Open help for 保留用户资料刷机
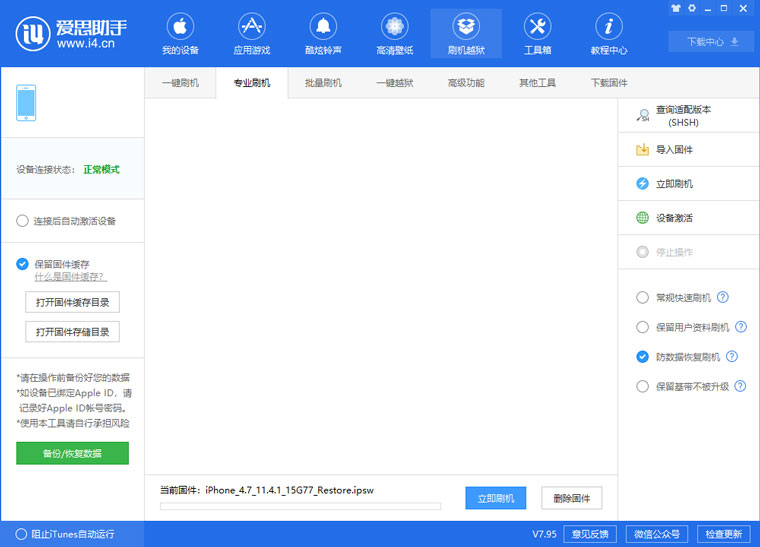This screenshot has height=547, width=760. (741, 327)
